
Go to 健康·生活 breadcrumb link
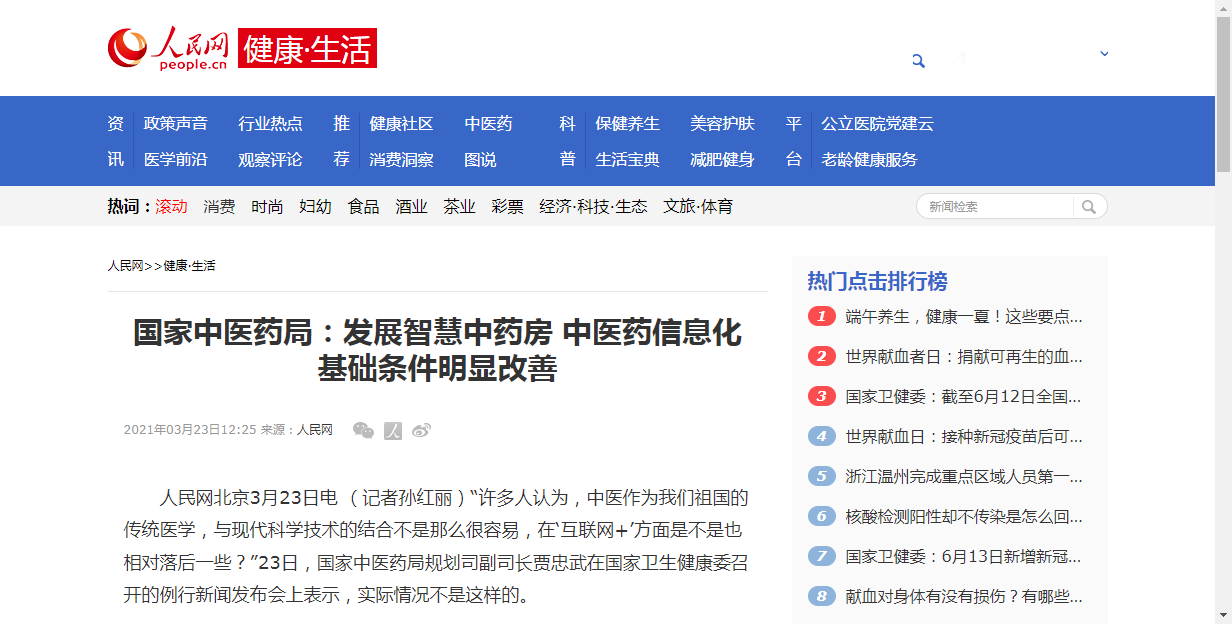coord(189,266)
